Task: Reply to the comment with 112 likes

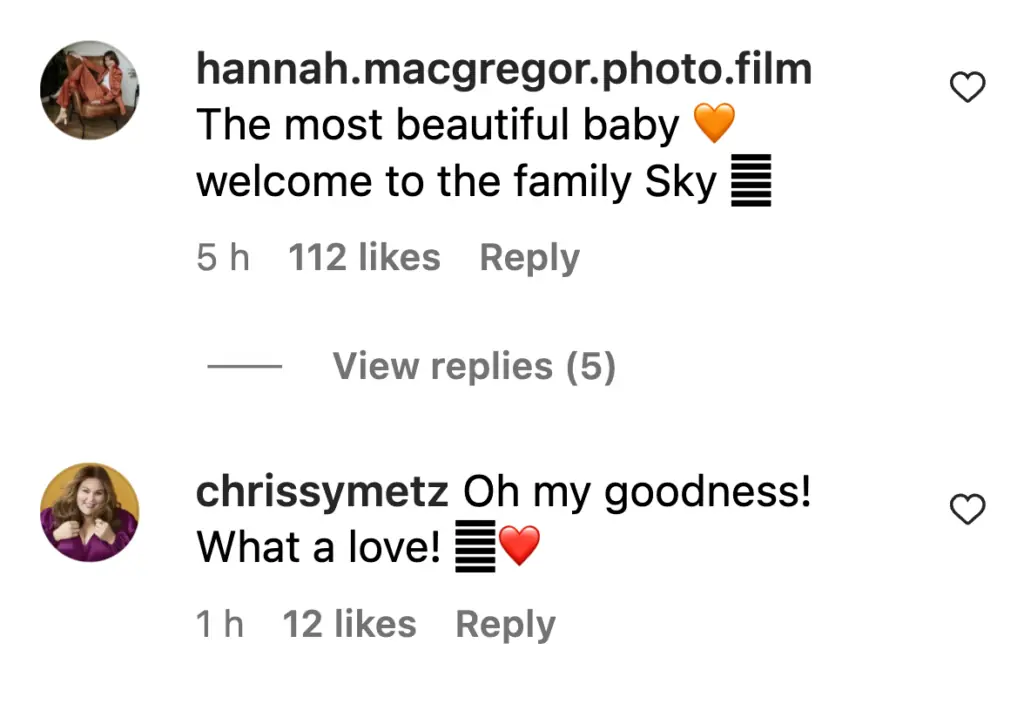Action: click(x=529, y=258)
